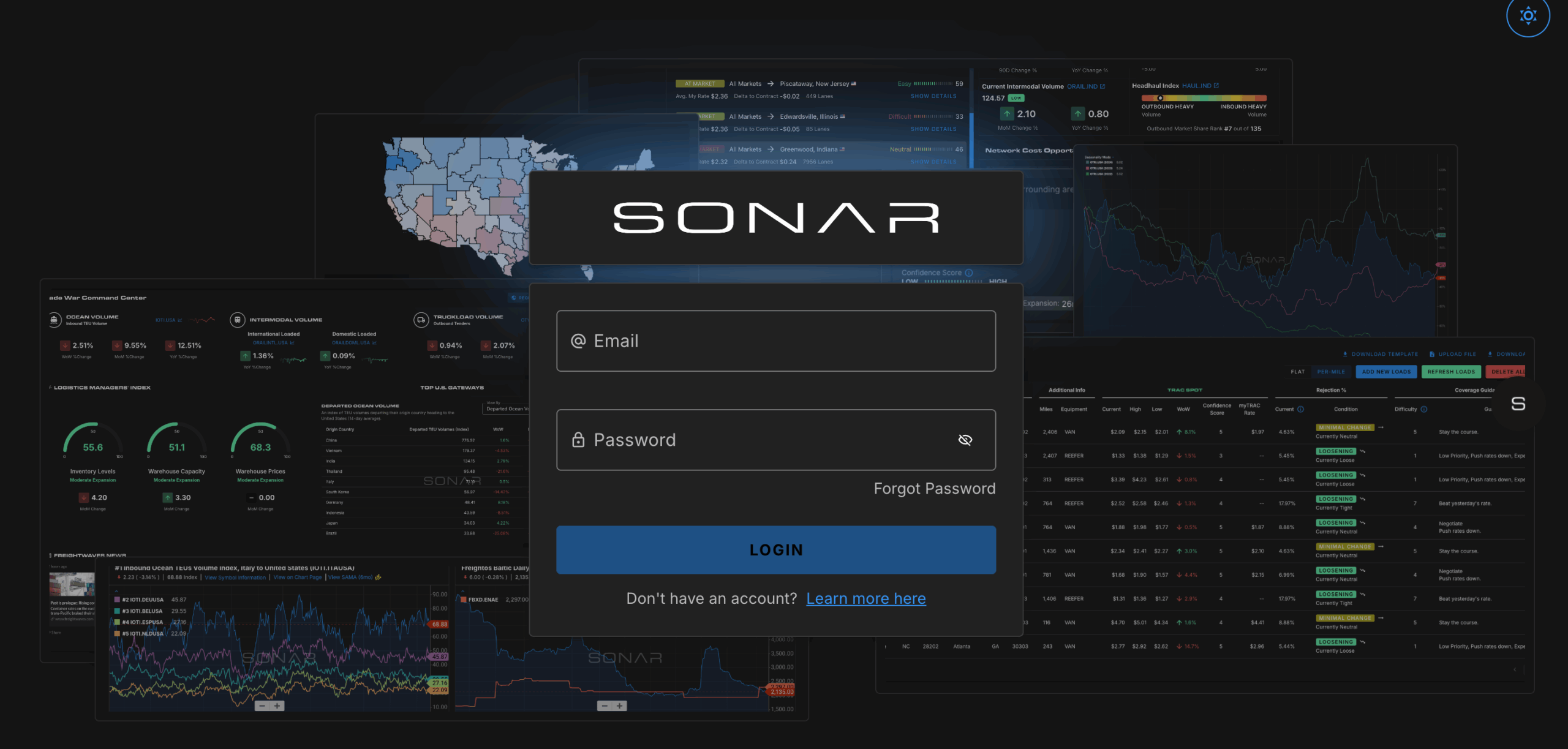Viewport: 1568px width, 749px height.
Task: Toggle password visibility eye icon
Action: click(965, 440)
